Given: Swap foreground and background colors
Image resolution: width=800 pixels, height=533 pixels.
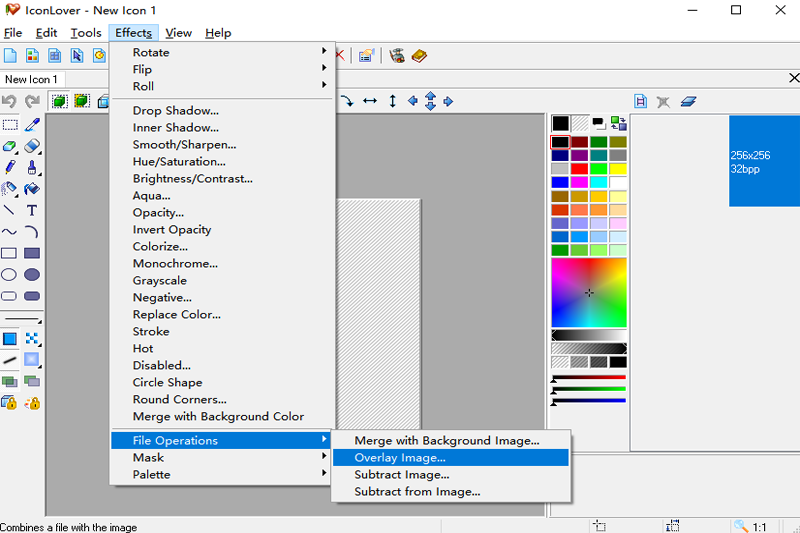Looking at the screenshot, I should (618, 123).
